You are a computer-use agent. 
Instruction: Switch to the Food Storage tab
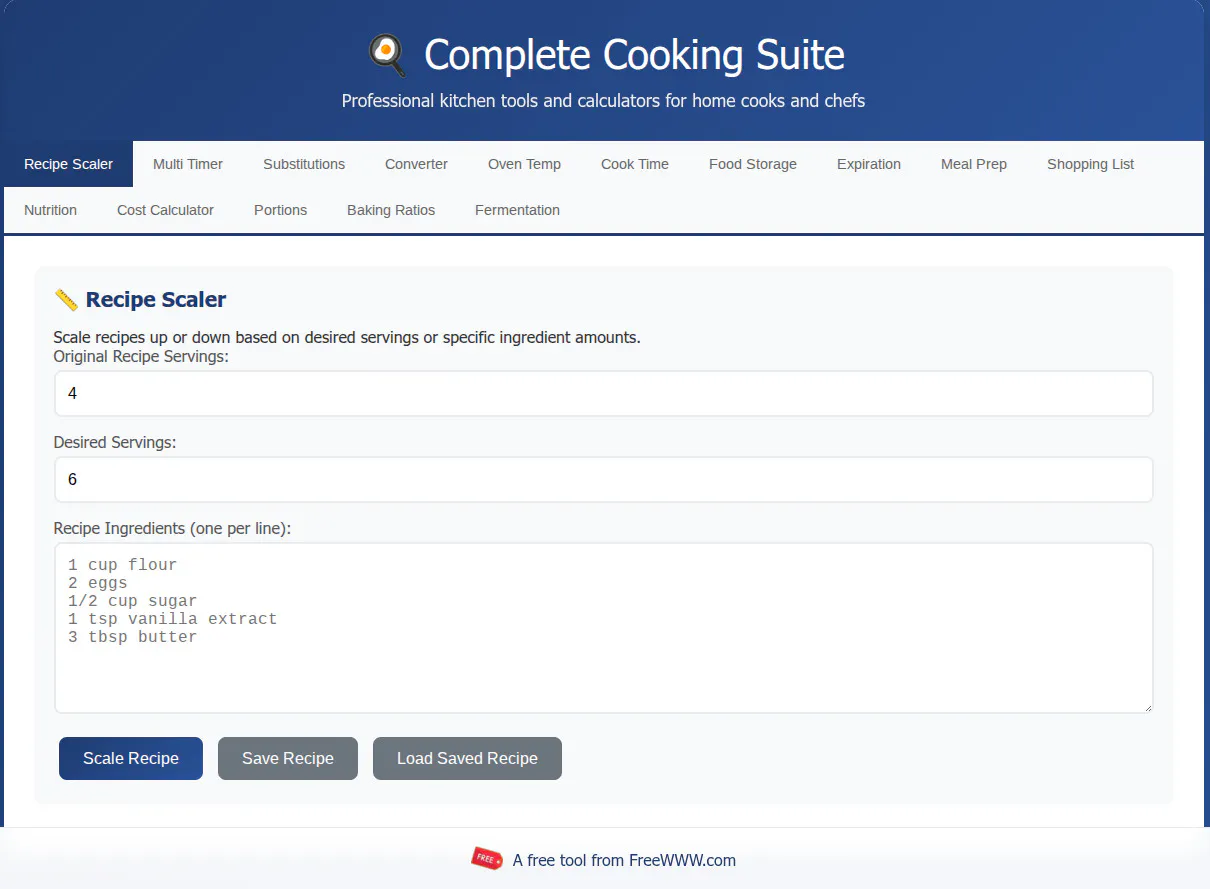pyautogui.click(x=753, y=164)
